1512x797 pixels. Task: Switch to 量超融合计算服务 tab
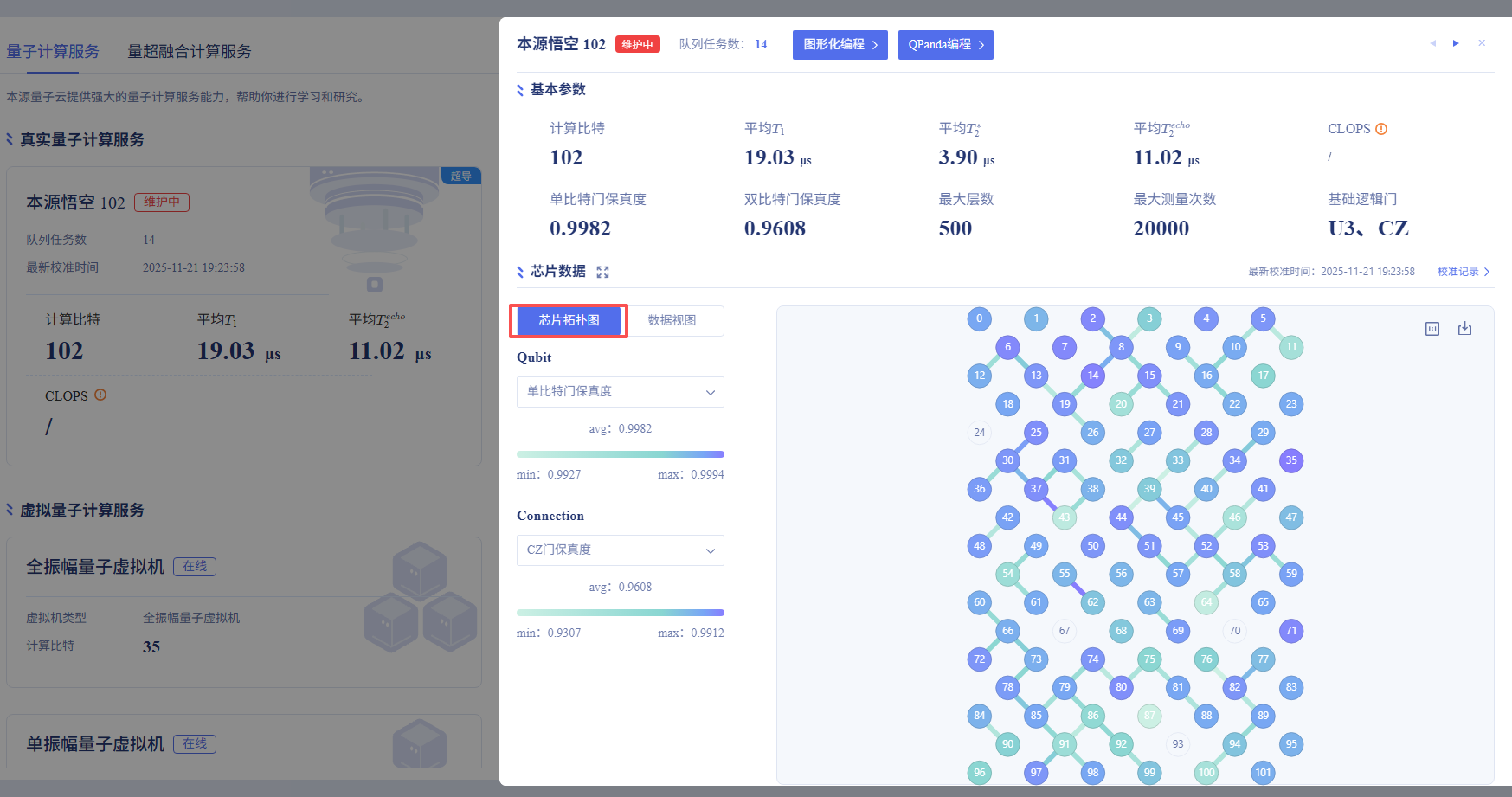[x=190, y=52]
